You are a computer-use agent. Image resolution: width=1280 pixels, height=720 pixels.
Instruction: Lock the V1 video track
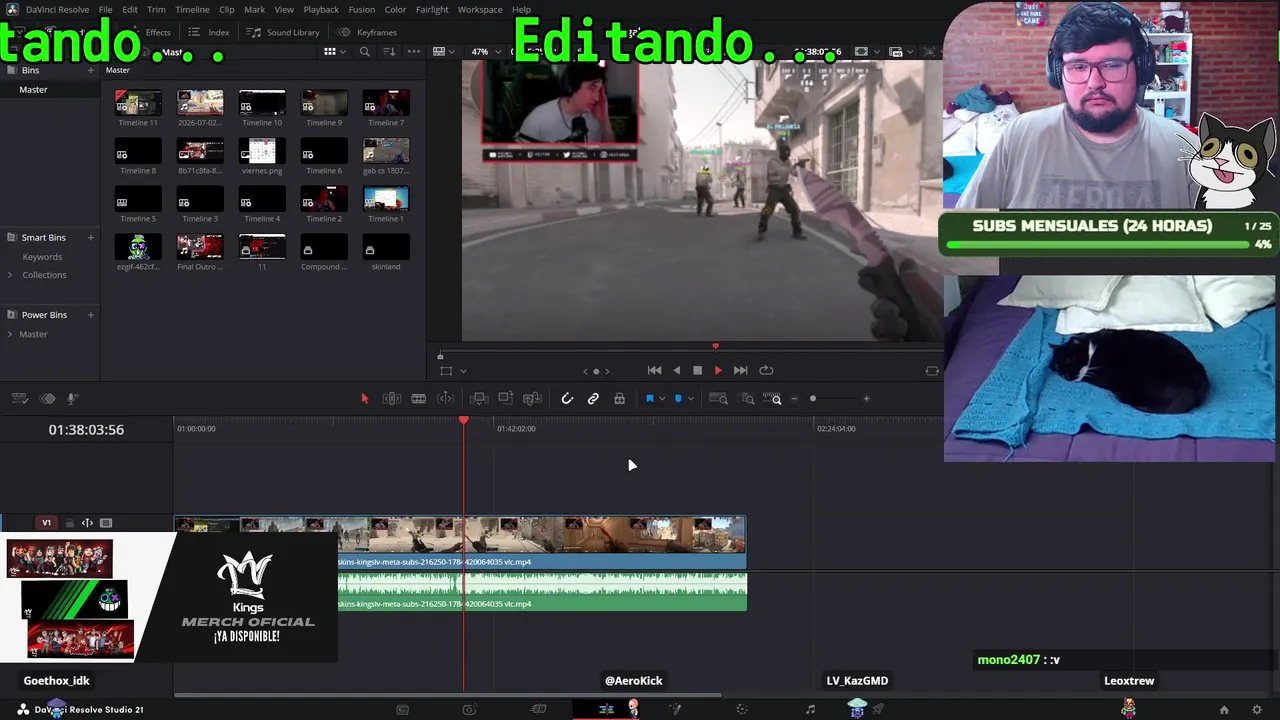point(69,523)
